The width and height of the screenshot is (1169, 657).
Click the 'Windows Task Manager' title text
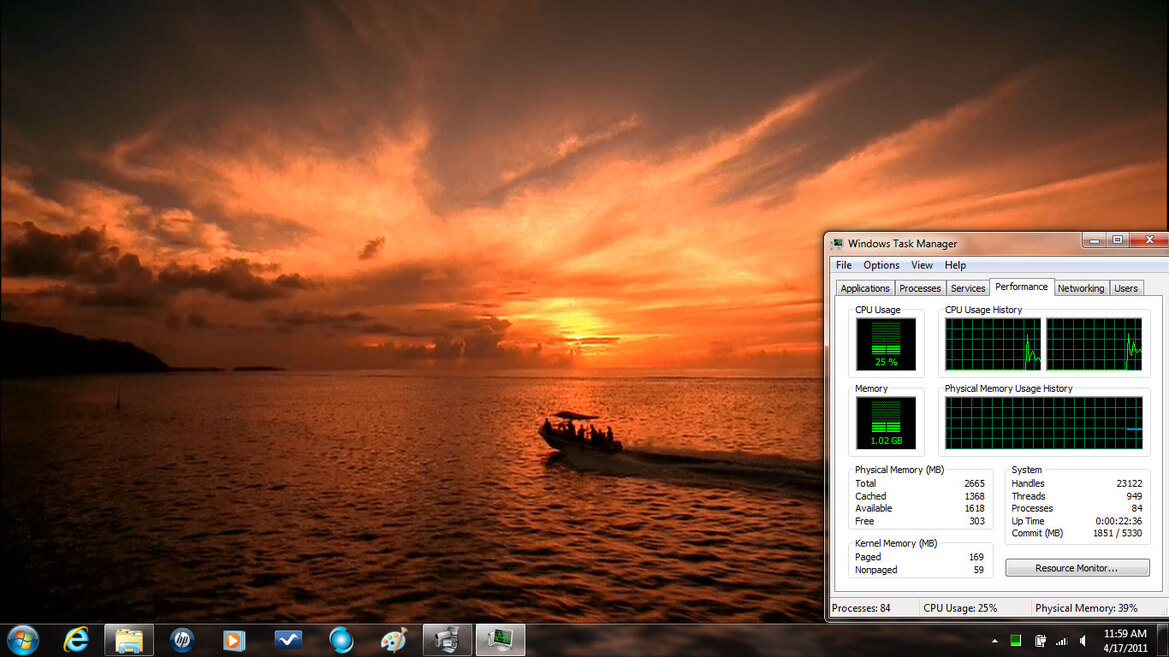(902, 243)
